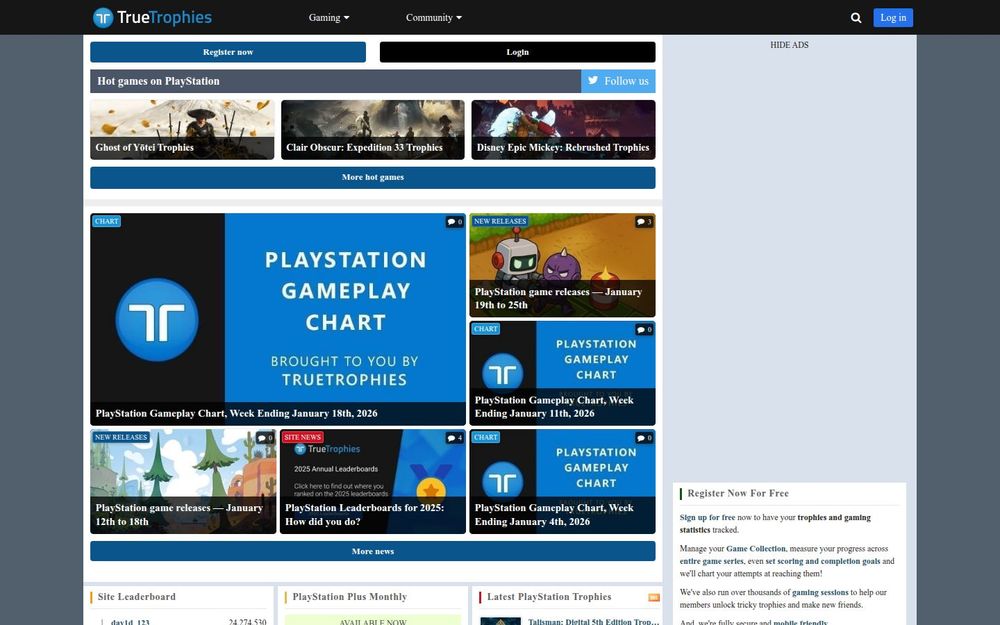Viewport: 1000px width, 625px height.
Task: Click the Register now button
Action: pyautogui.click(x=228, y=52)
